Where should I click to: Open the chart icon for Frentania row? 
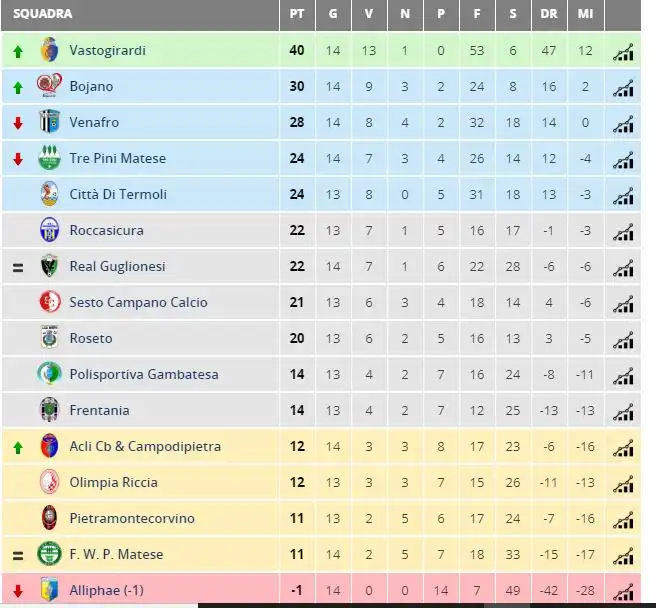623,411
